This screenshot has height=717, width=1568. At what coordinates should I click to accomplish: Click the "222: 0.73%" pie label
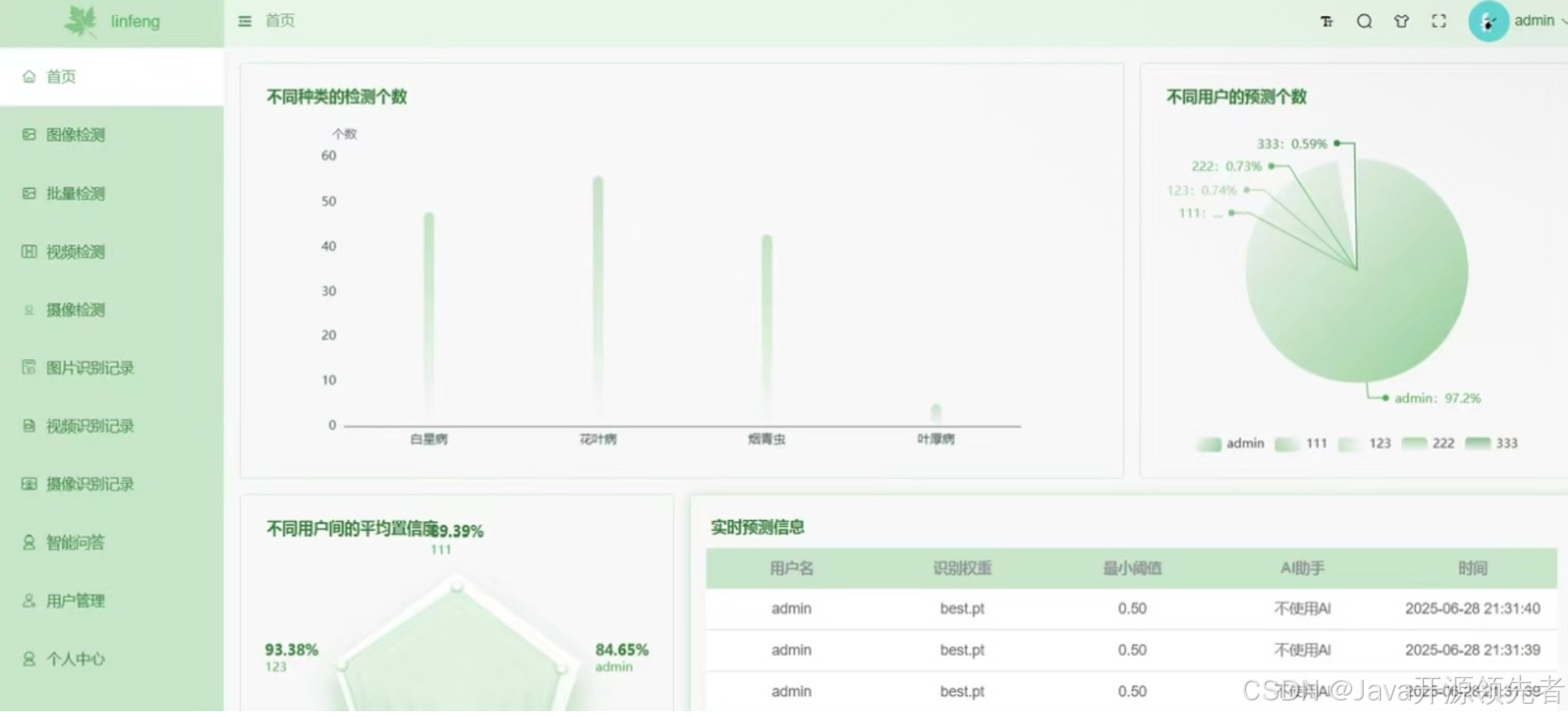(x=1226, y=166)
